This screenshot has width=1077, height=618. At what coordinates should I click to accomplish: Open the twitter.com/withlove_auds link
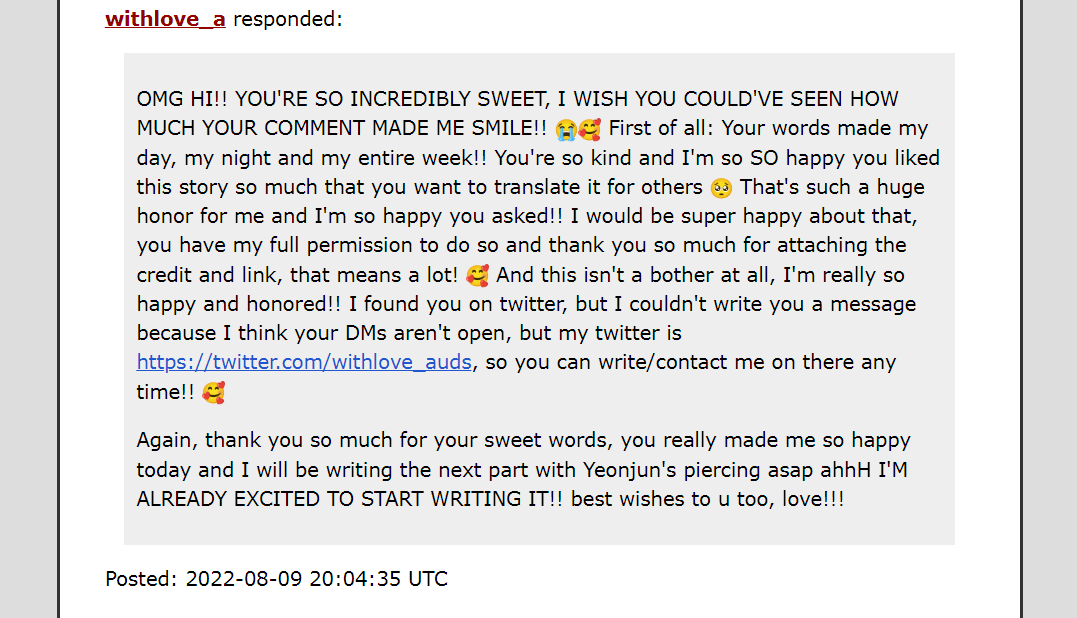304,362
